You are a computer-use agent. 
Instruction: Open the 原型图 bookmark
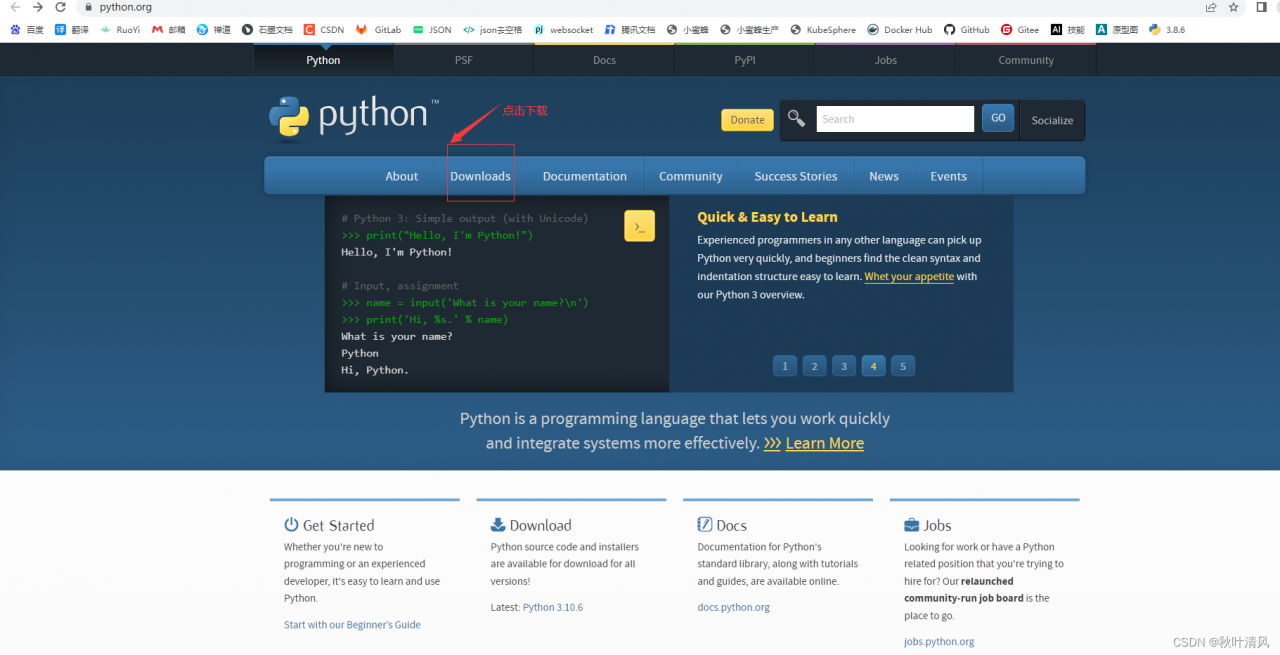point(1118,30)
